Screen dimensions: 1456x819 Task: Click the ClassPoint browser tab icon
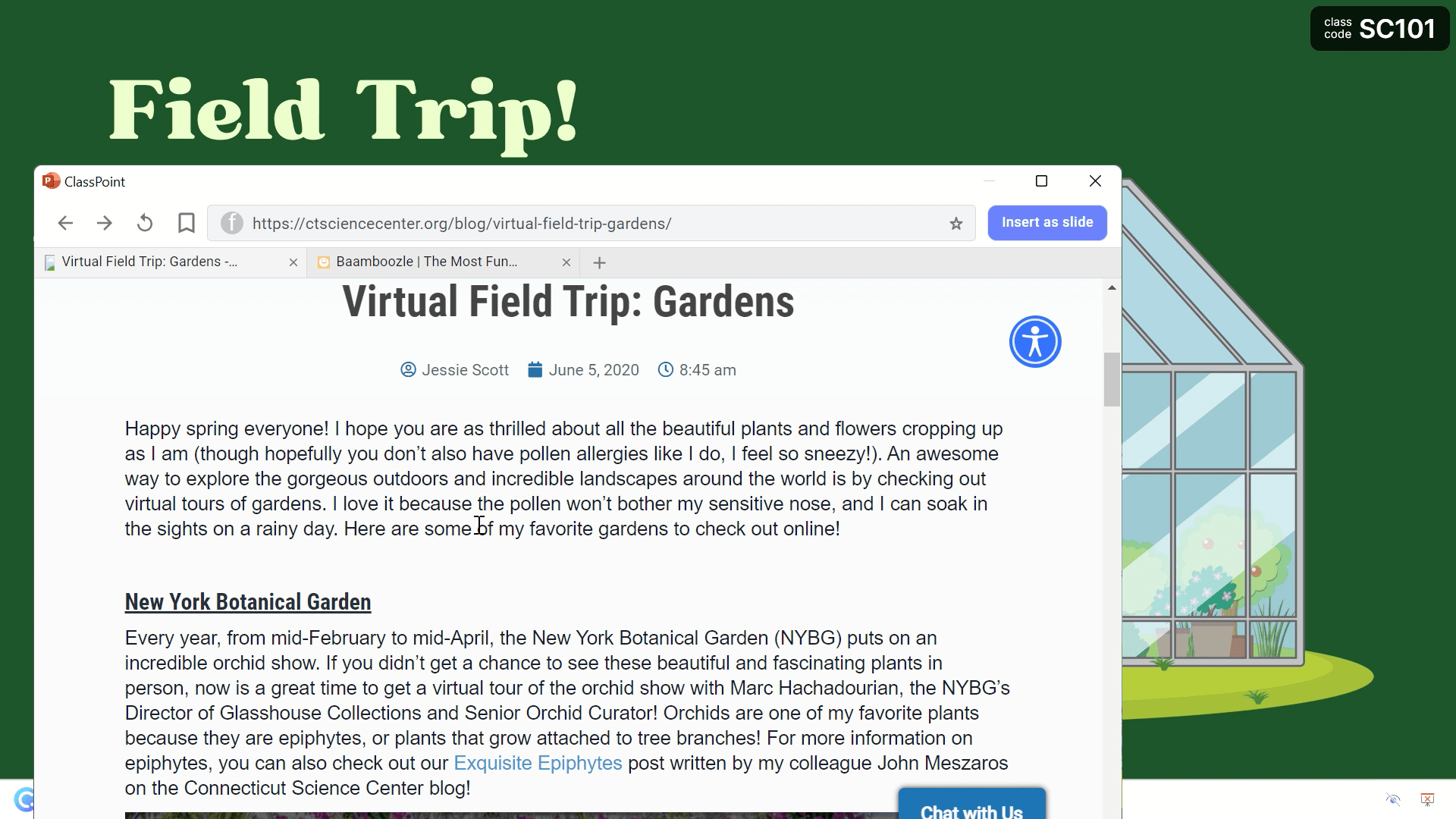coord(52,181)
